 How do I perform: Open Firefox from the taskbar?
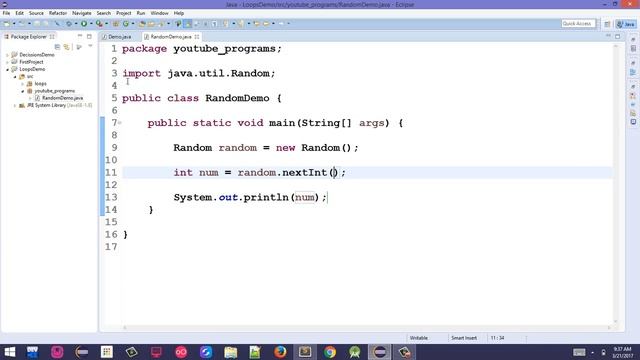click(x=280, y=352)
